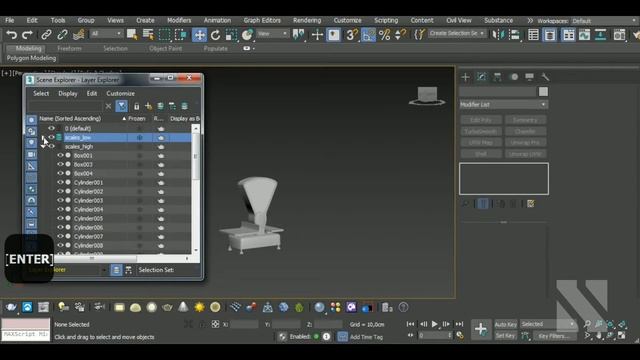Toggle visibility eye of Cylinder004

click(60, 209)
